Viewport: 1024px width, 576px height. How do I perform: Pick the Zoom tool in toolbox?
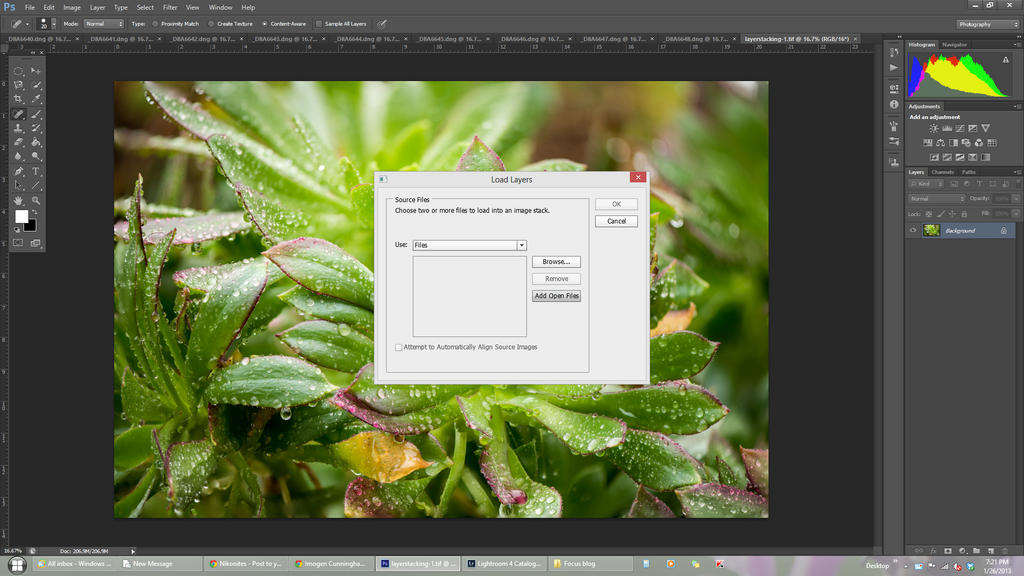click(x=37, y=200)
